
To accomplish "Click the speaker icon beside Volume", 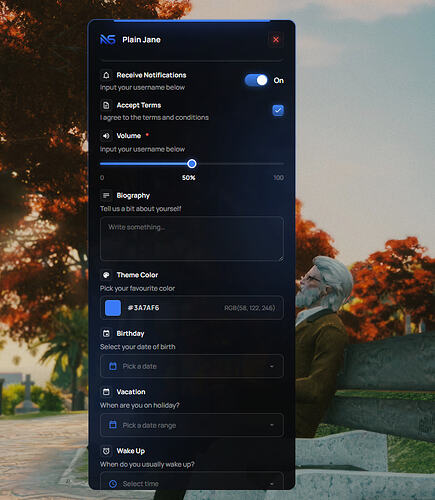I will 106,136.
